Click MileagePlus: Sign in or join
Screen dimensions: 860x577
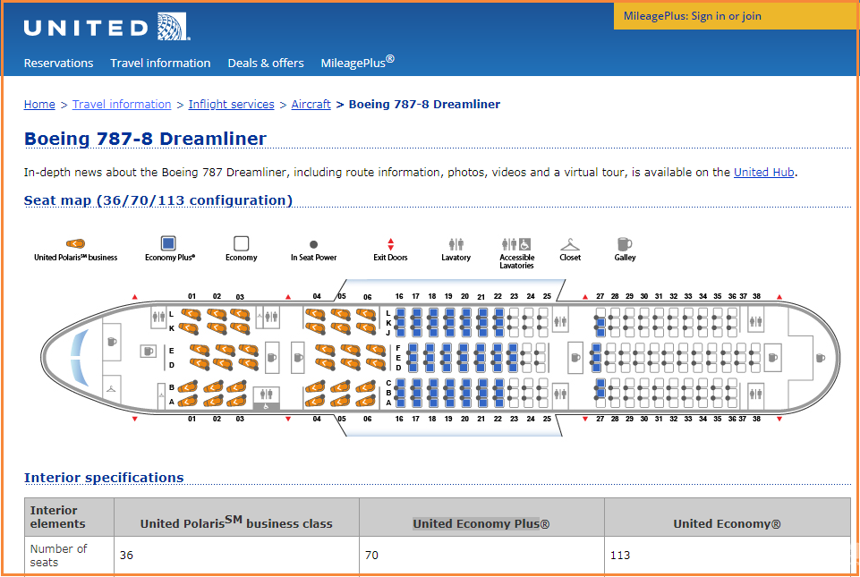pos(692,16)
